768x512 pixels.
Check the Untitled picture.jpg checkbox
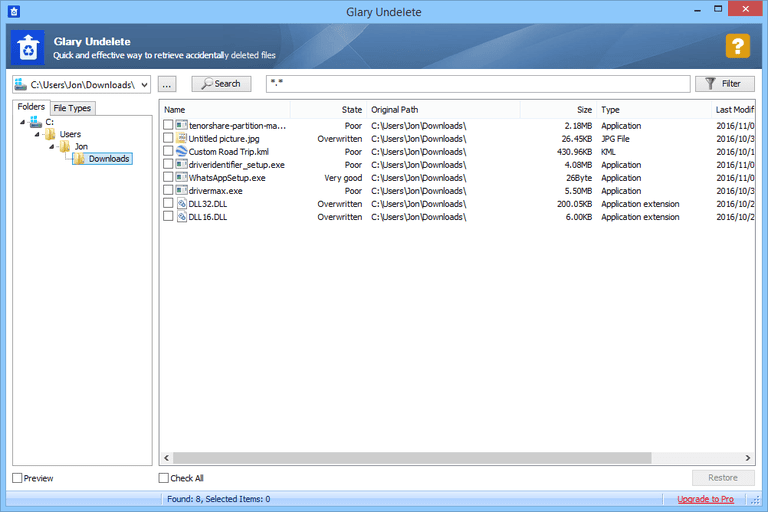pos(168,138)
